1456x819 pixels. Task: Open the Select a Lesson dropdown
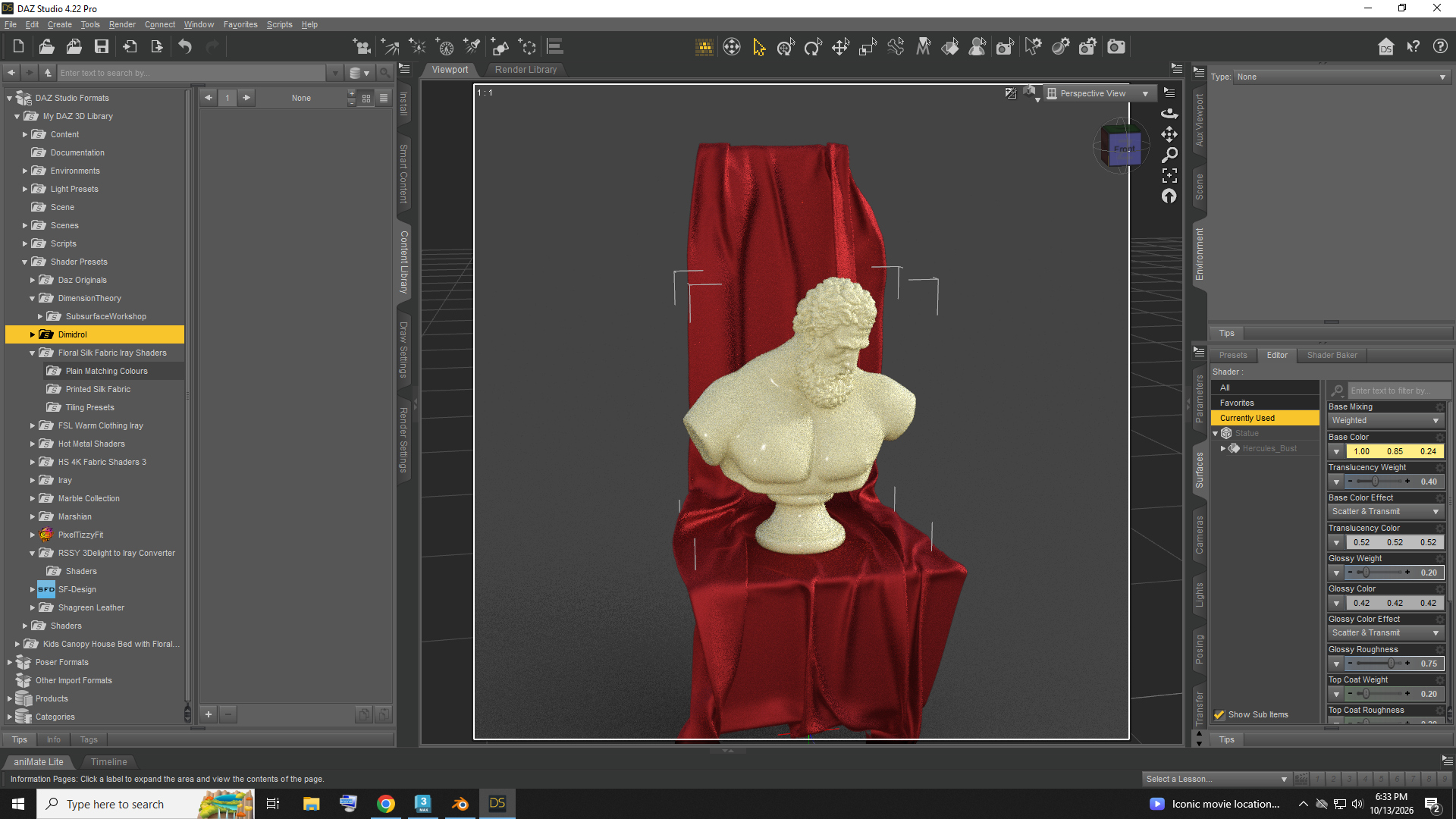1216,779
